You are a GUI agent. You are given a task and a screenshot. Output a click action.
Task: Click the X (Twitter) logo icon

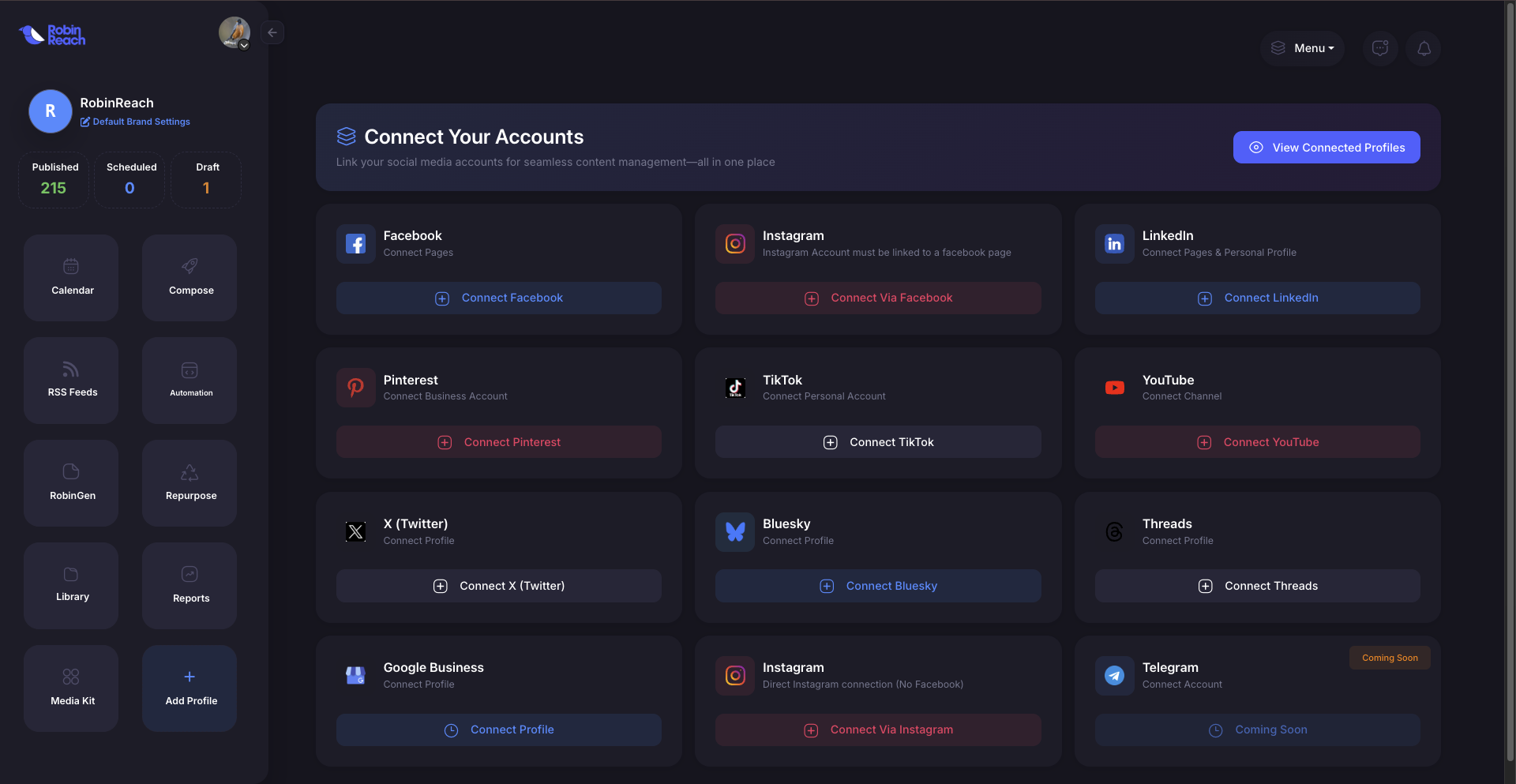(356, 532)
